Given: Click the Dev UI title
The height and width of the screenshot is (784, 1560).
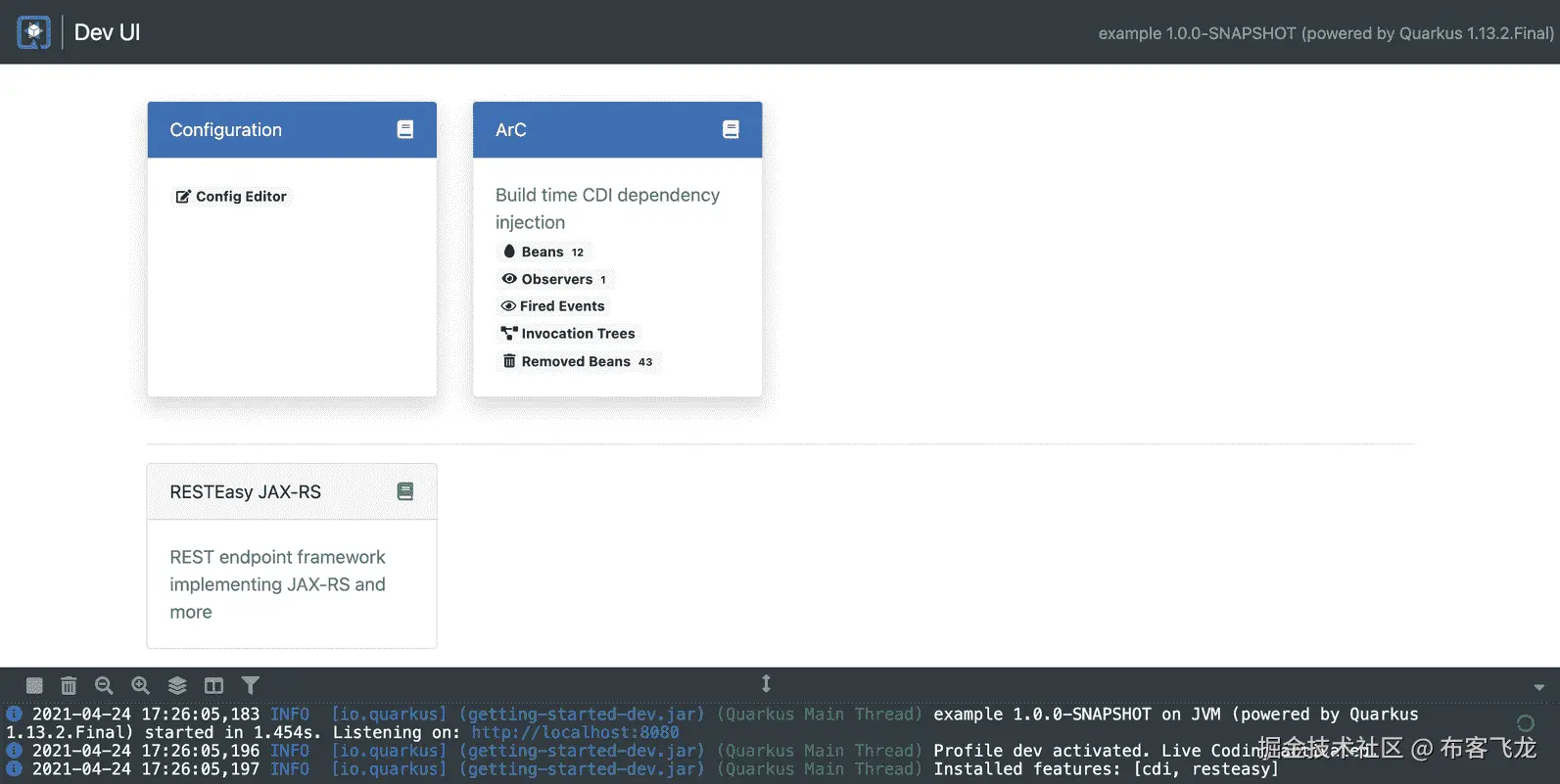Looking at the screenshot, I should (x=107, y=32).
